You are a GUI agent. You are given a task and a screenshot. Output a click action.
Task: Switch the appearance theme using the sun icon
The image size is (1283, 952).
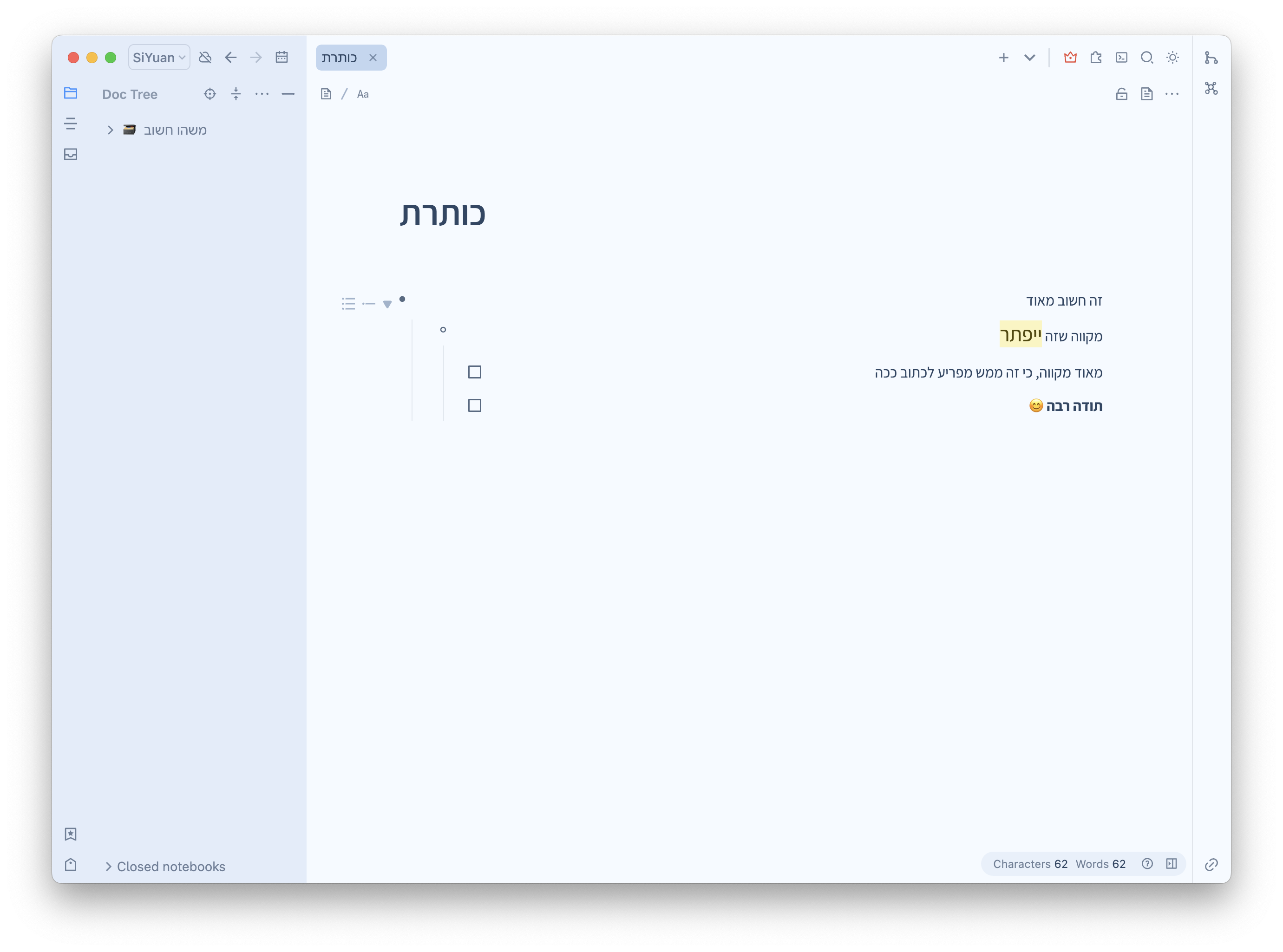1173,58
